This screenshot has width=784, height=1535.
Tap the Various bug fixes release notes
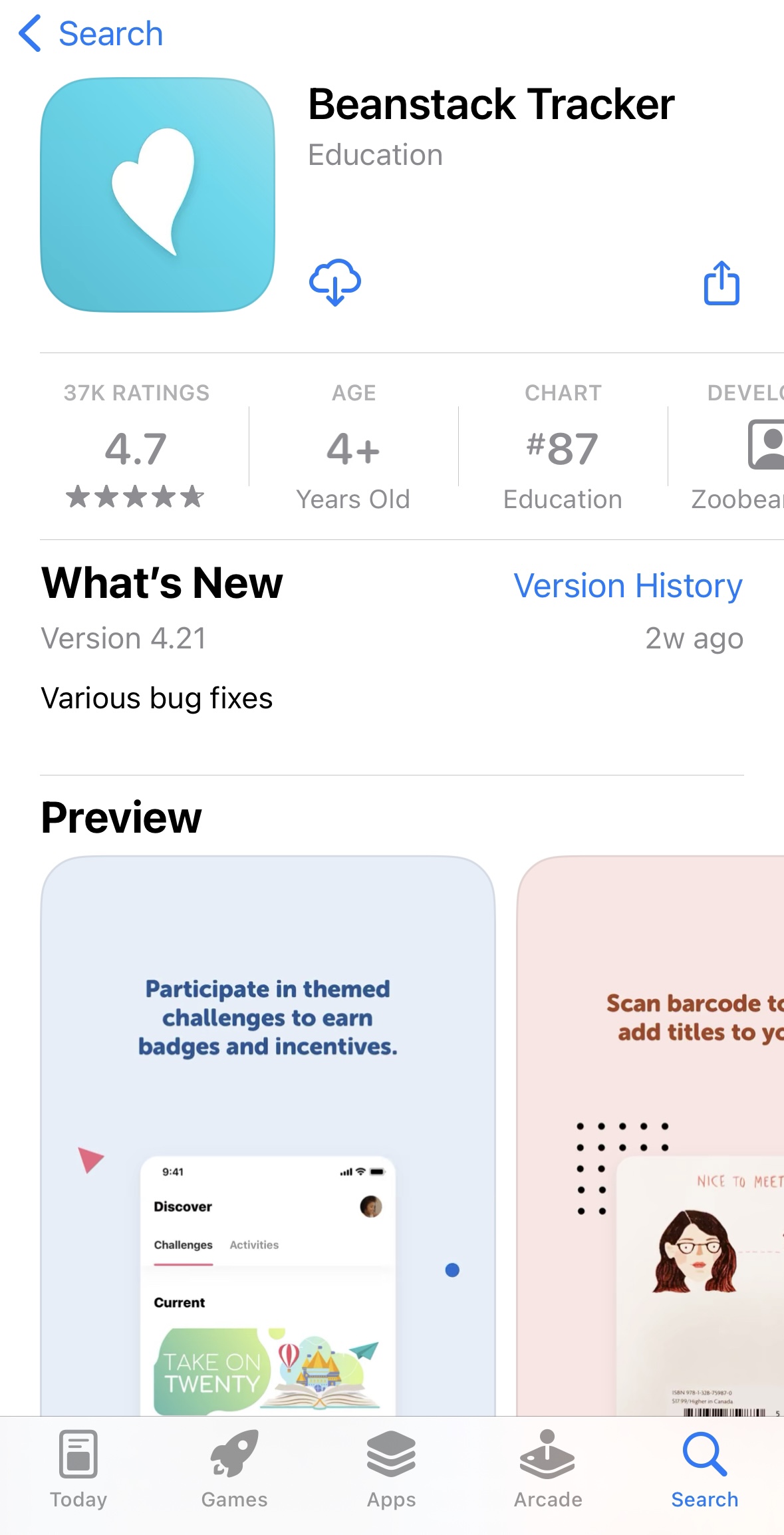pos(157,698)
